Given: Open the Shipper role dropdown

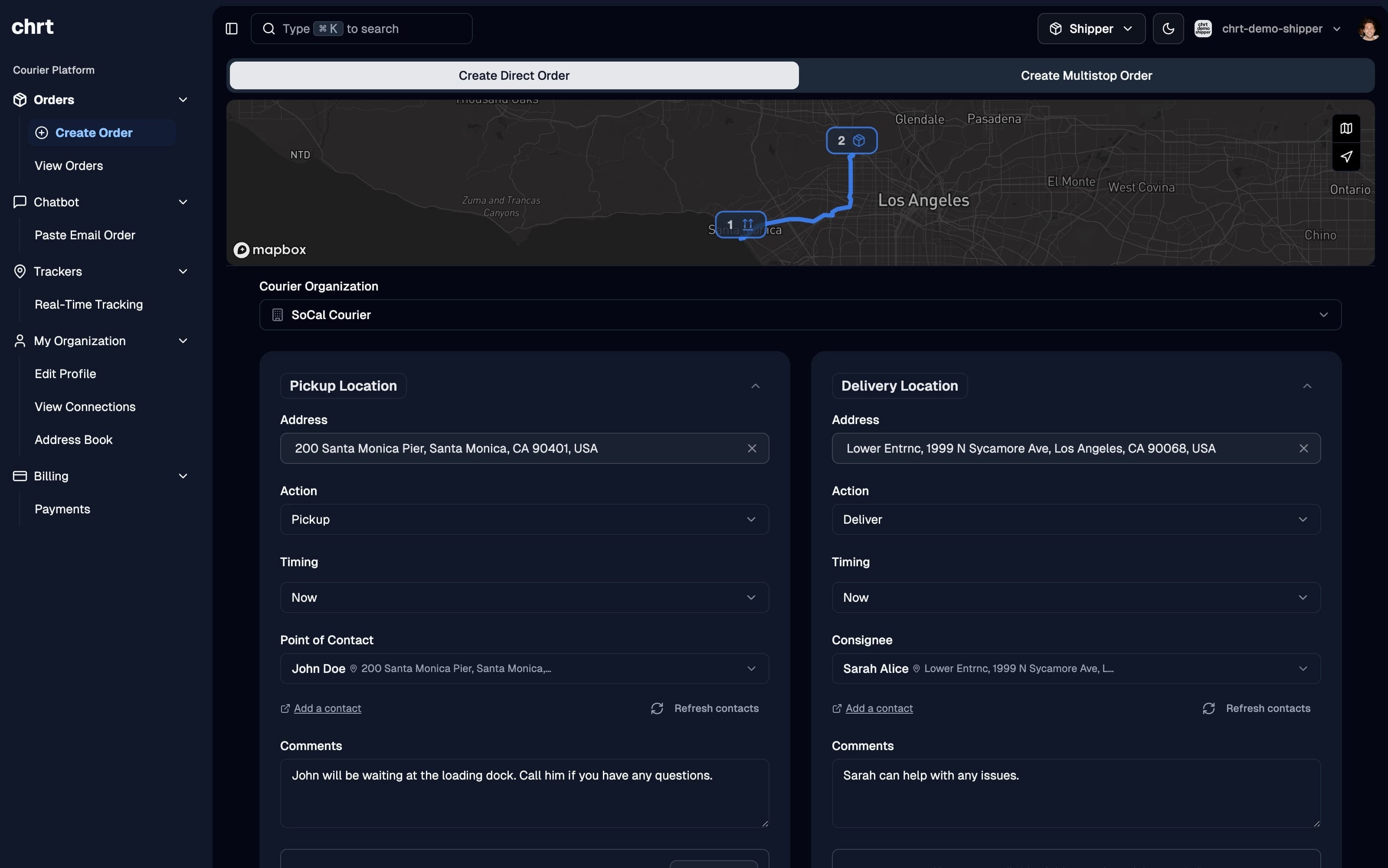Looking at the screenshot, I should (1090, 28).
